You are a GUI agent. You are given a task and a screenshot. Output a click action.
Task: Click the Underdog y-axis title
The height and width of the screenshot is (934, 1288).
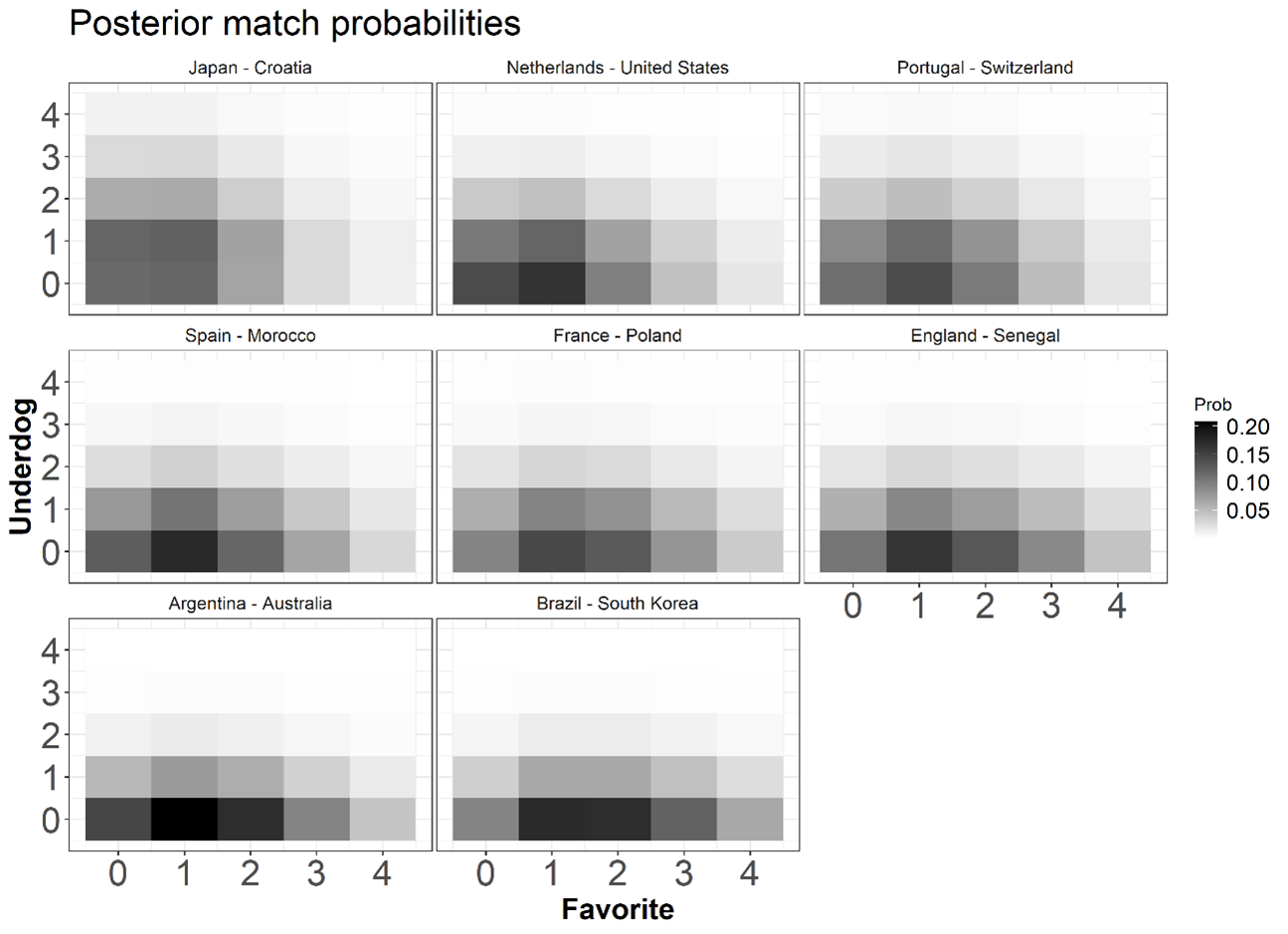[x=22, y=467]
